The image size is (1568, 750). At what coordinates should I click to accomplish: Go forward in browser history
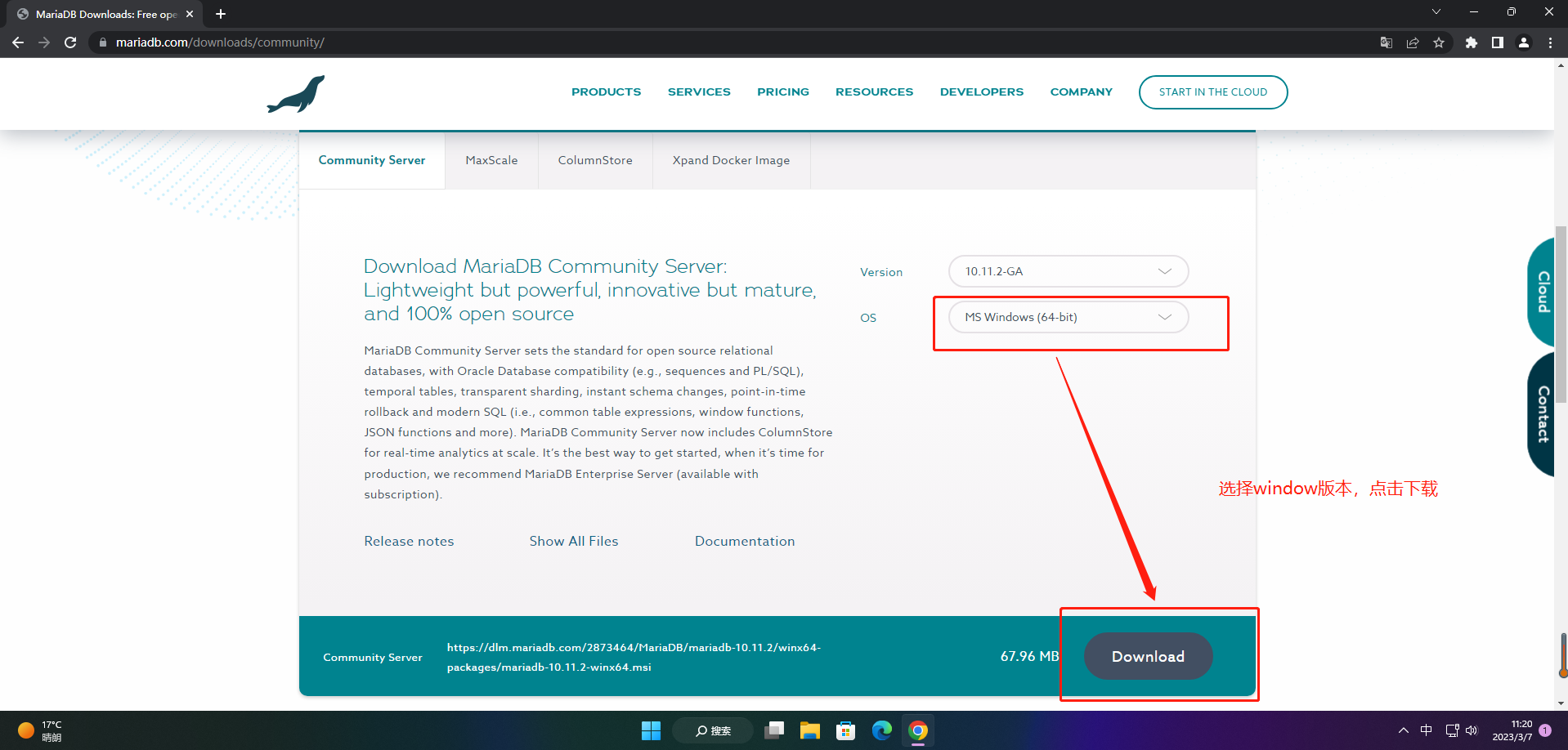click(44, 42)
